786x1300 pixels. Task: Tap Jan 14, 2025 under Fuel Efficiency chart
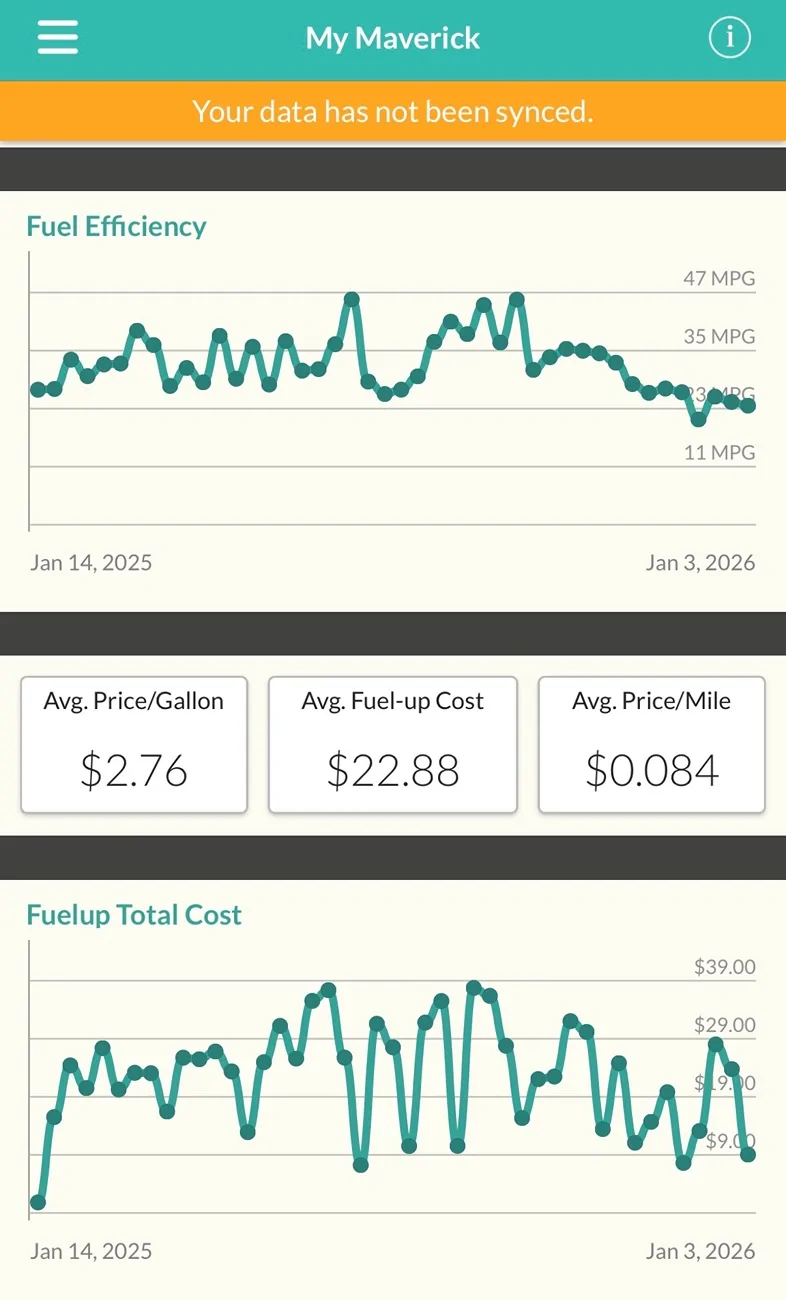pos(91,562)
